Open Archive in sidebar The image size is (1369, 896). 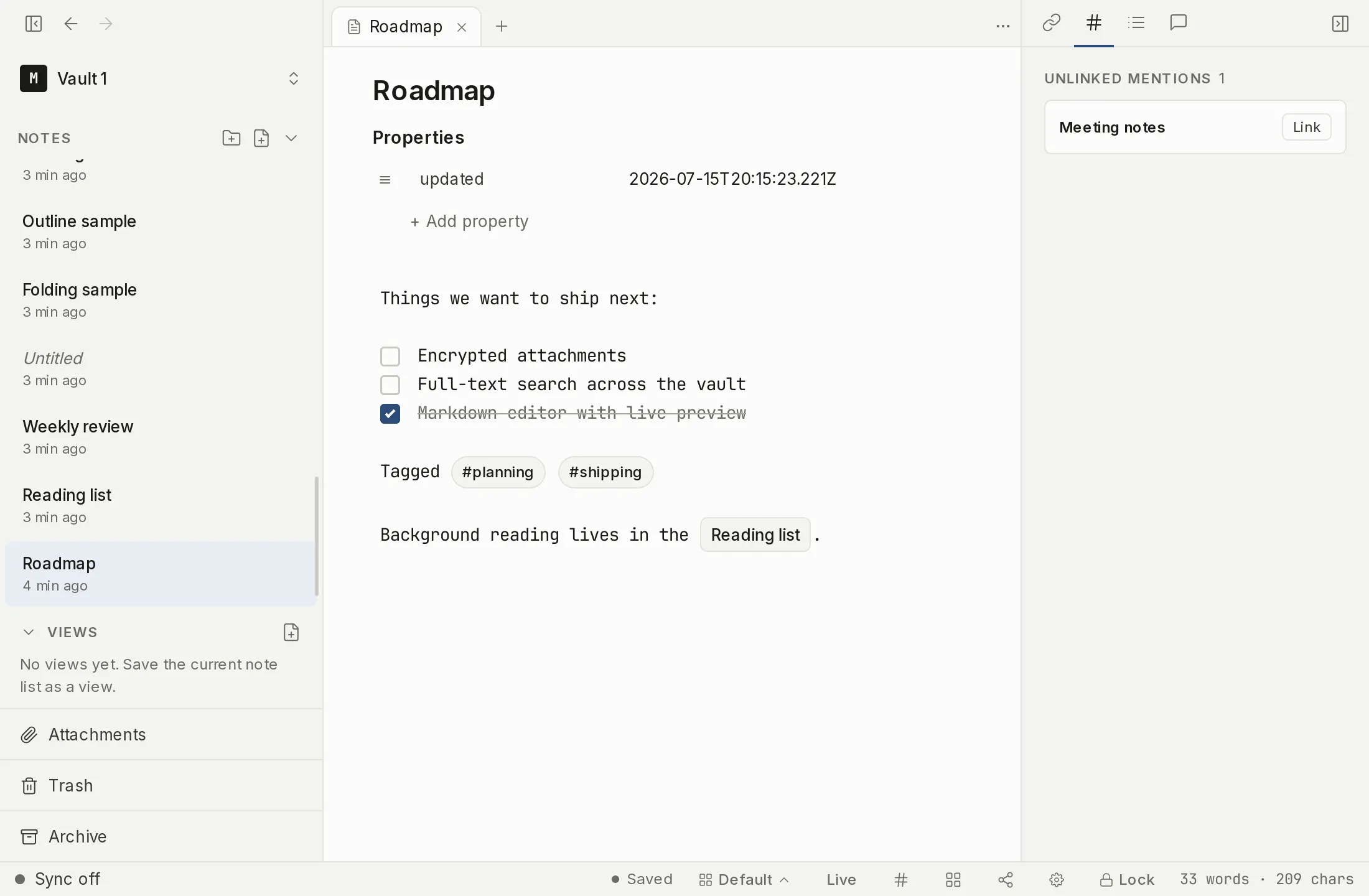point(161,837)
